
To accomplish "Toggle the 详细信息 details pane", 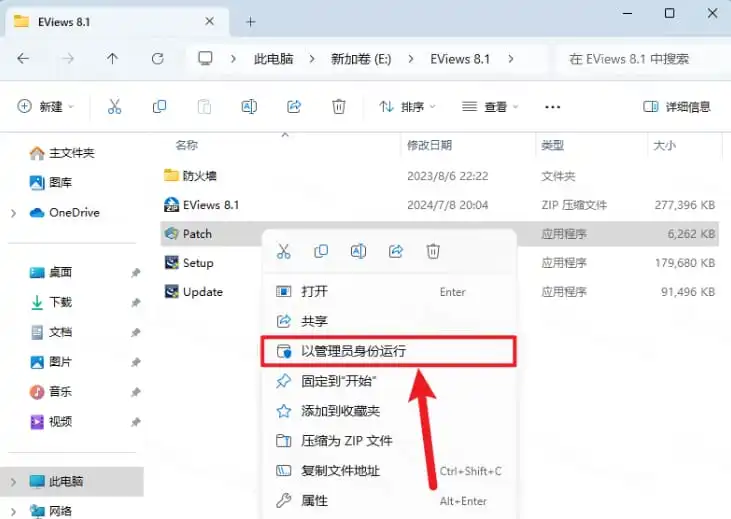I will pos(676,107).
